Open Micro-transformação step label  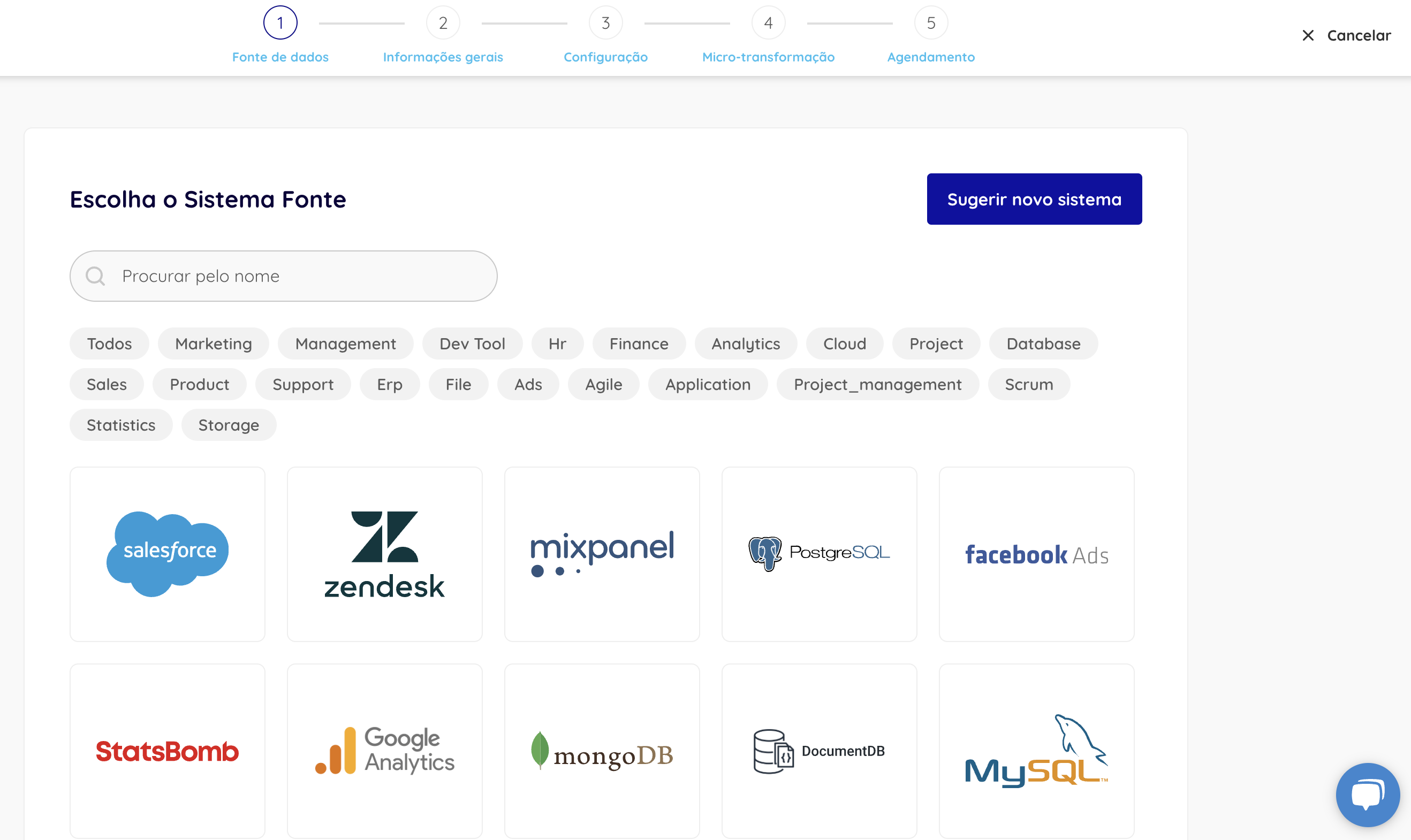(x=768, y=57)
